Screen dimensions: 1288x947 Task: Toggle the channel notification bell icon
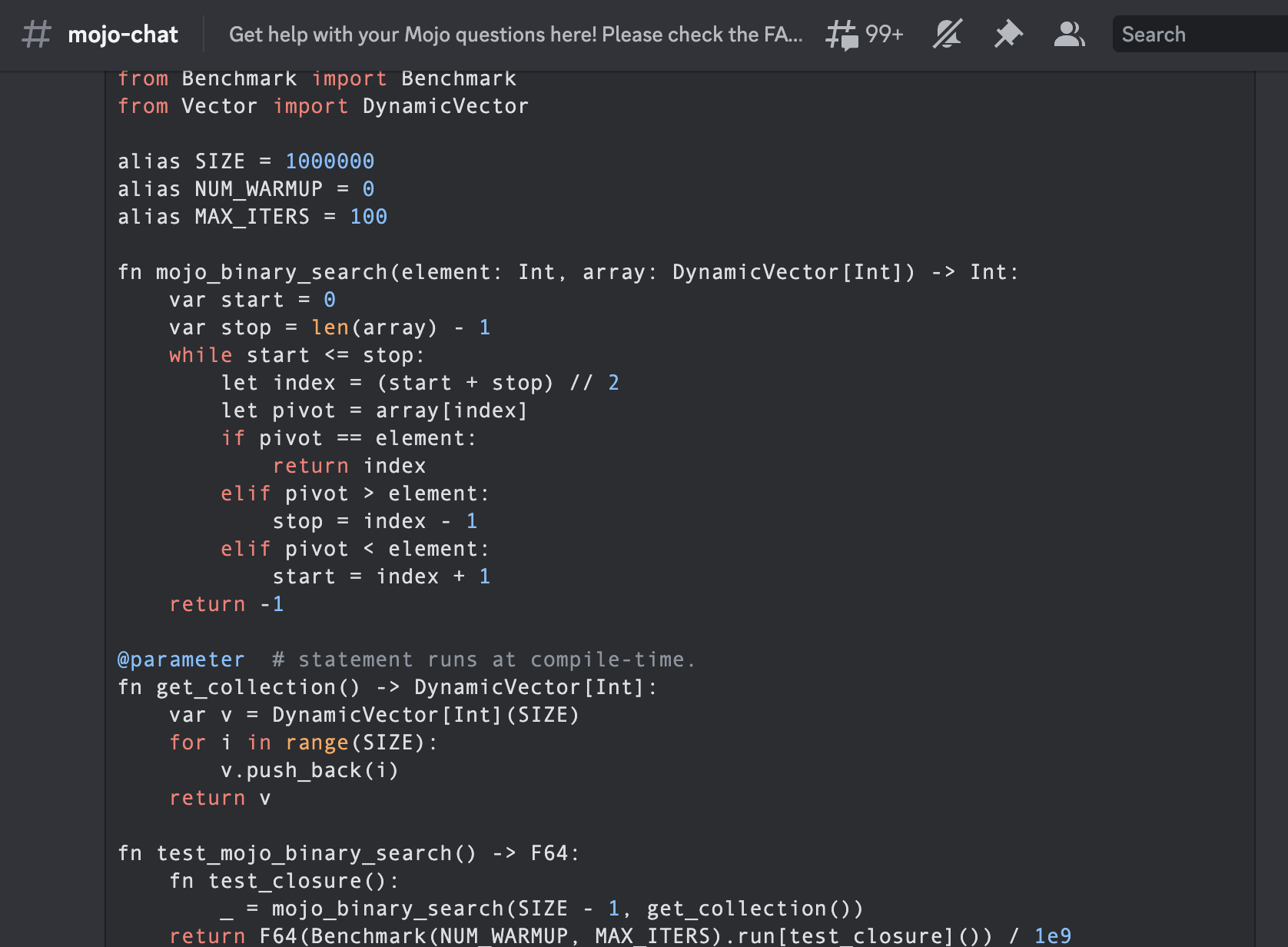click(x=948, y=35)
